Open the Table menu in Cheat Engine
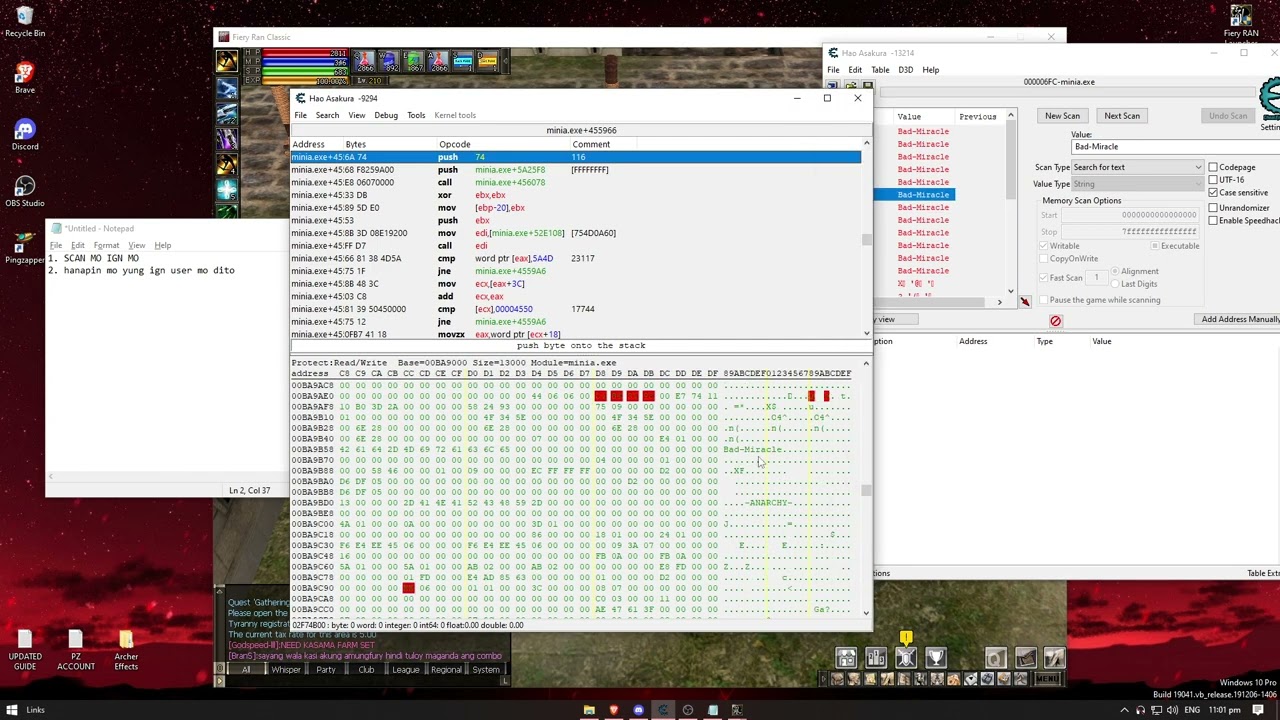This screenshot has height=720, width=1280. (880, 70)
